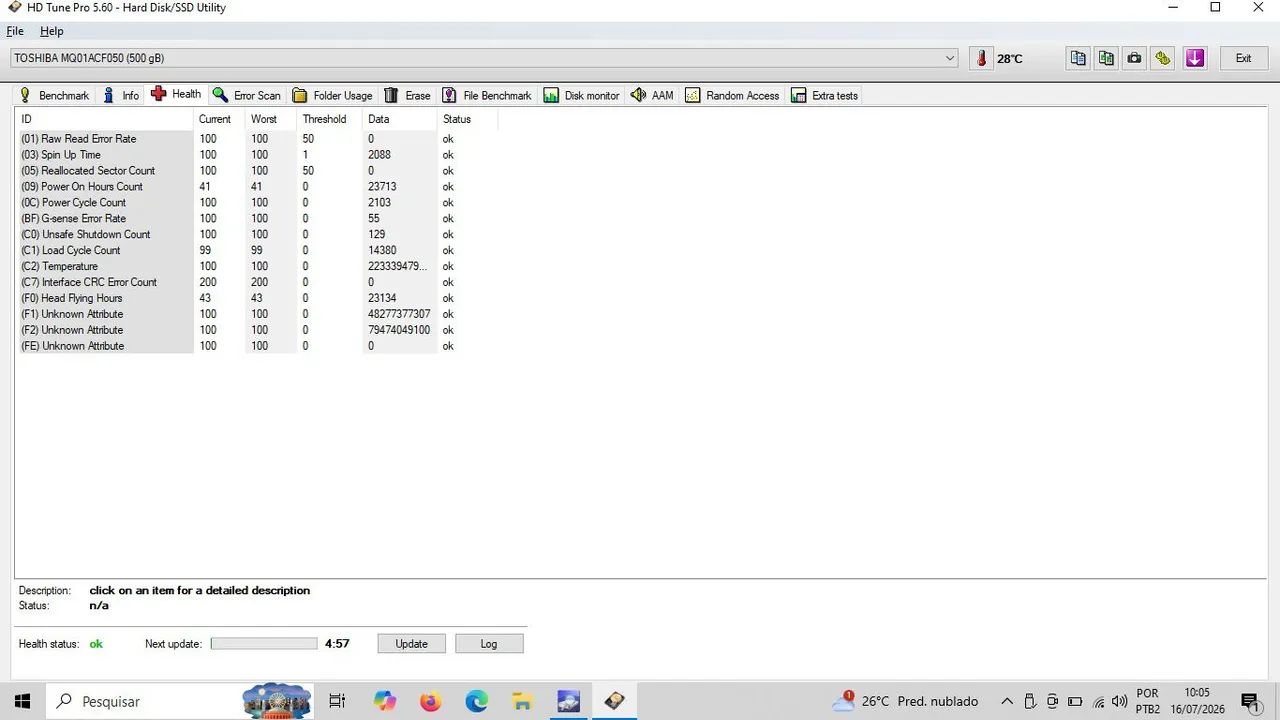Select the (C2) Temperature attribute row
Image resolution: width=1280 pixels, height=720 pixels.
click(x=257, y=267)
